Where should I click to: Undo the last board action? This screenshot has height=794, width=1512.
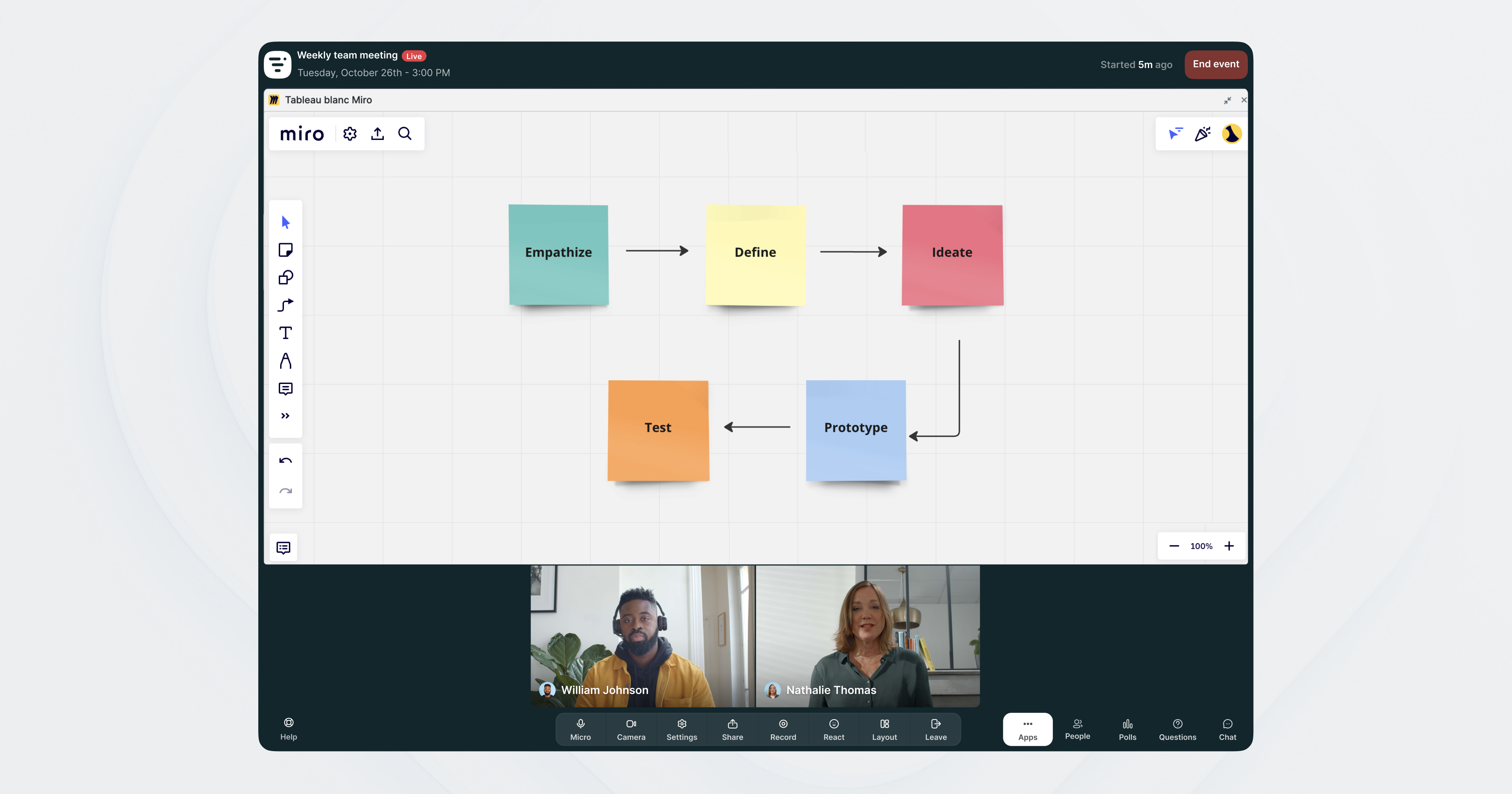285,461
